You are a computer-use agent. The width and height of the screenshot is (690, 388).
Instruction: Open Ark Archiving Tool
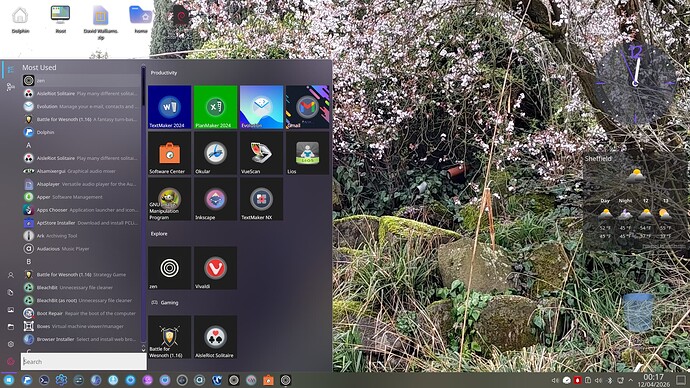click(x=81, y=235)
